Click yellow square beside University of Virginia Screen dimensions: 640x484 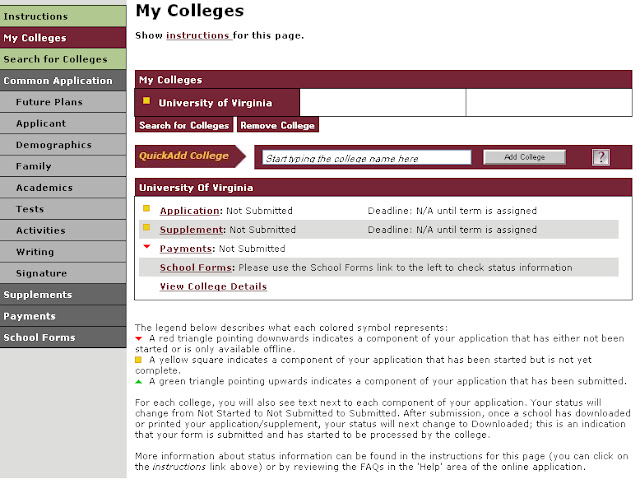146,101
